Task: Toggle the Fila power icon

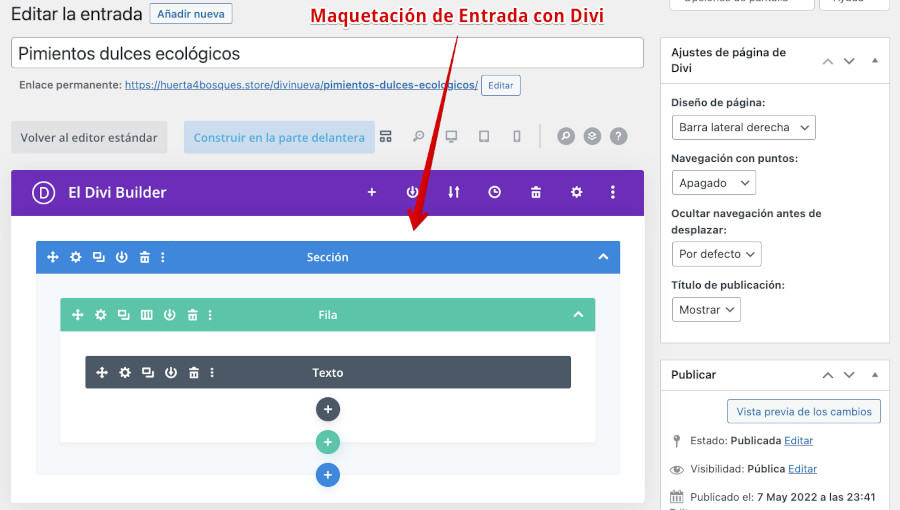Action: (169, 315)
